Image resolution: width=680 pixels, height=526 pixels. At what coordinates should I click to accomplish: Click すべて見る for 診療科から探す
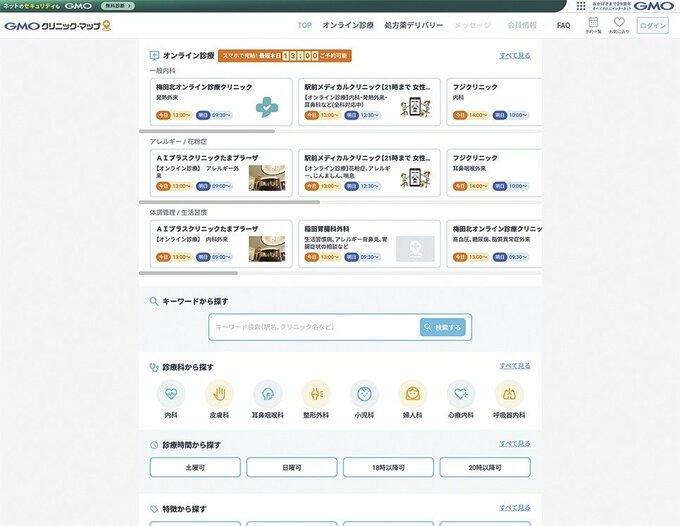tap(515, 366)
